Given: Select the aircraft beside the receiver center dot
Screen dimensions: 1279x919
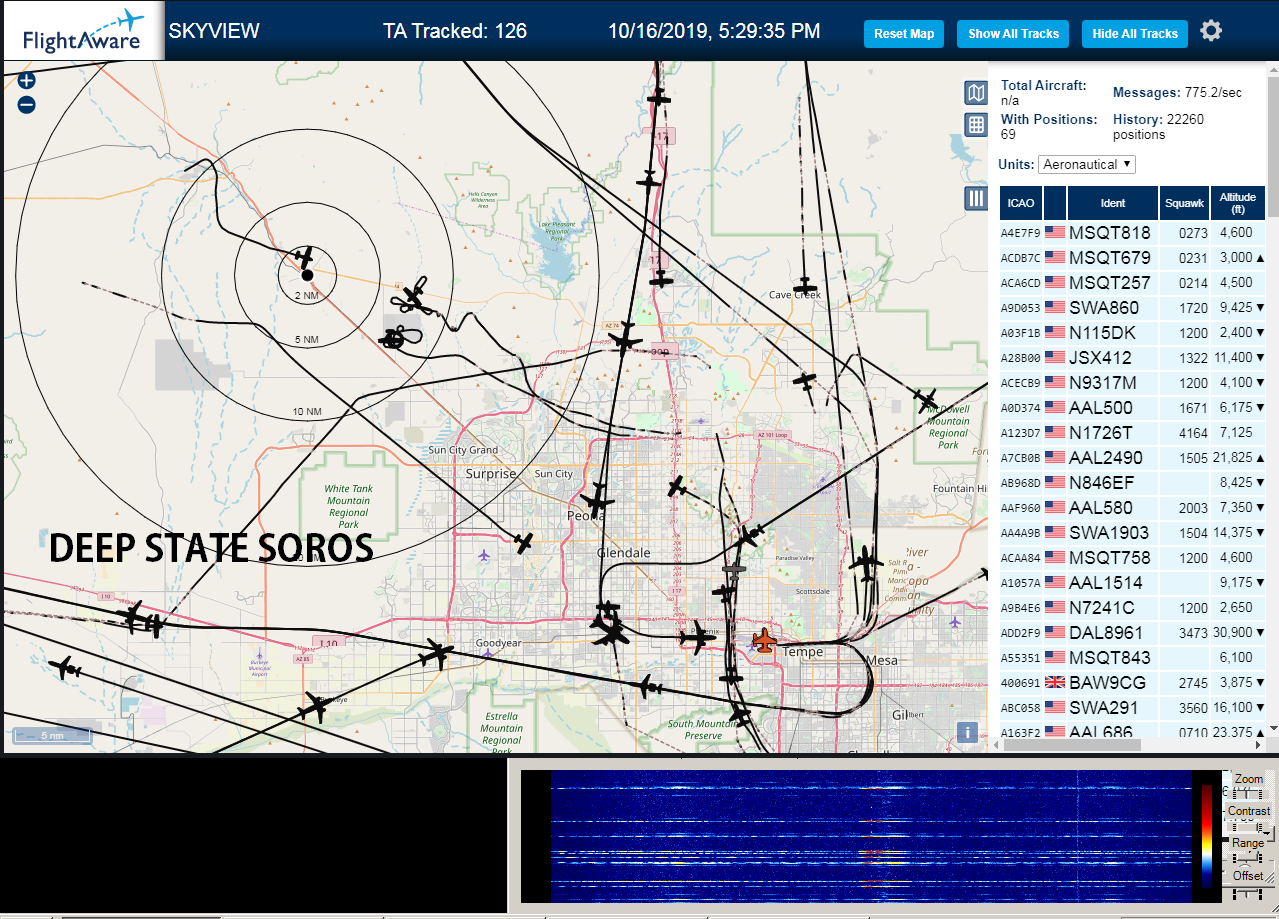Looking at the screenshot, I should point(305,258).
